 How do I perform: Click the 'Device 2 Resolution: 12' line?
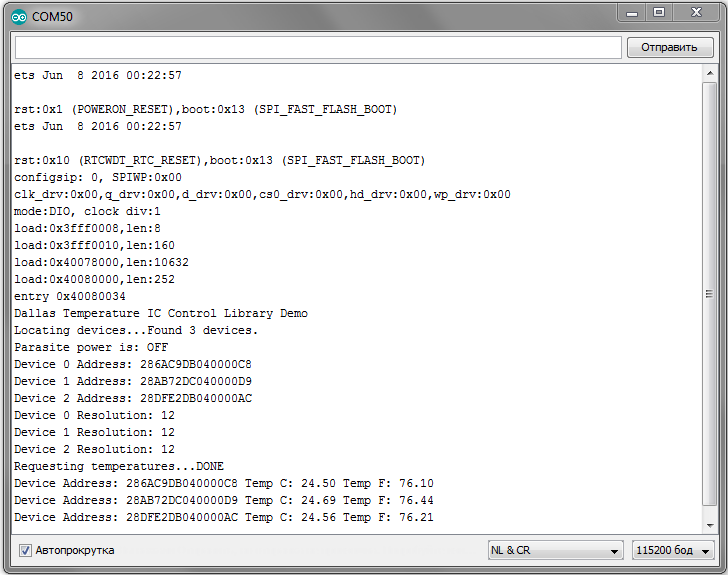[94, 450]
